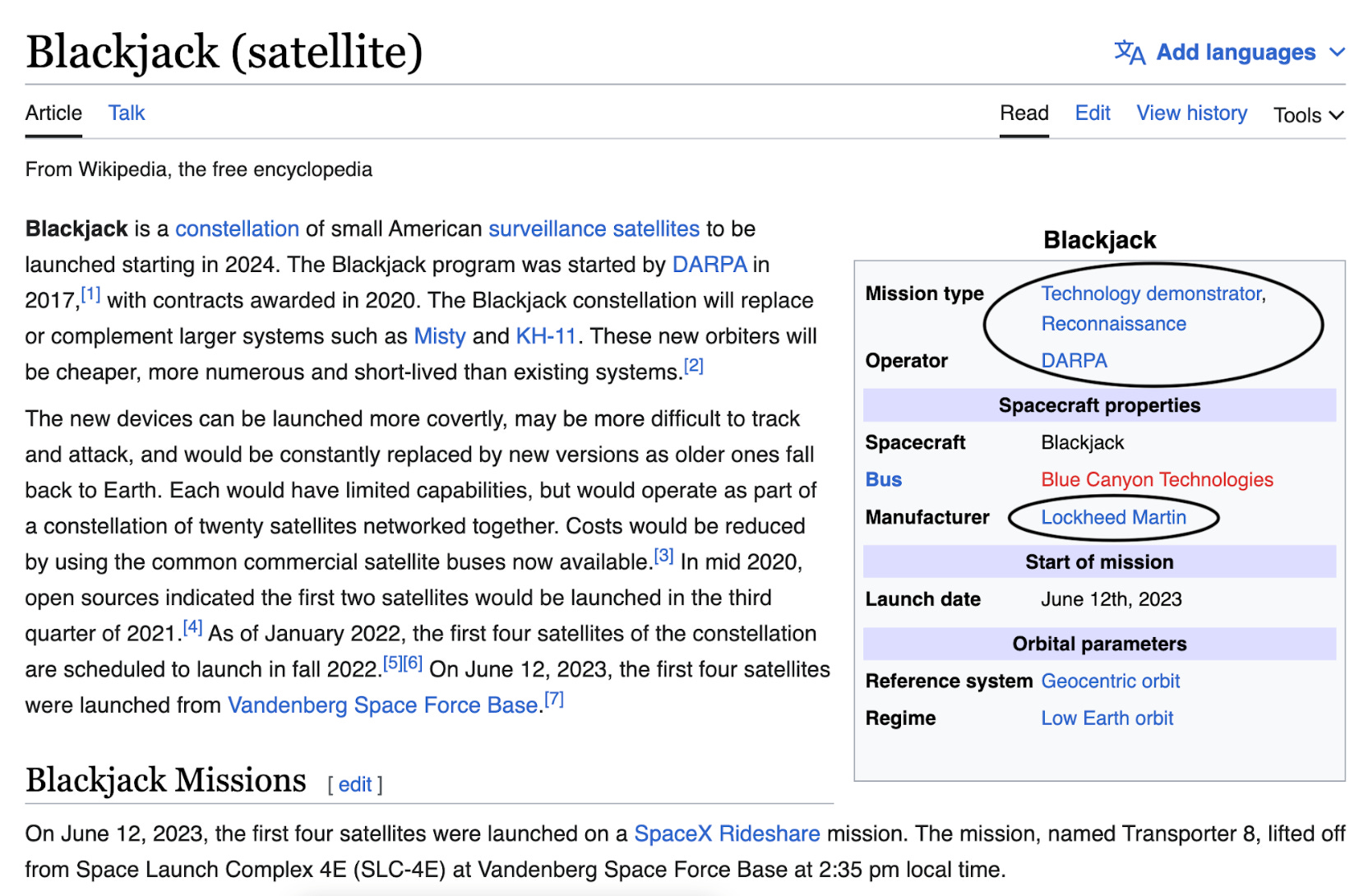Jump to citation [1]
Screen dimensions: 1368x896
[x=90, y=294]
